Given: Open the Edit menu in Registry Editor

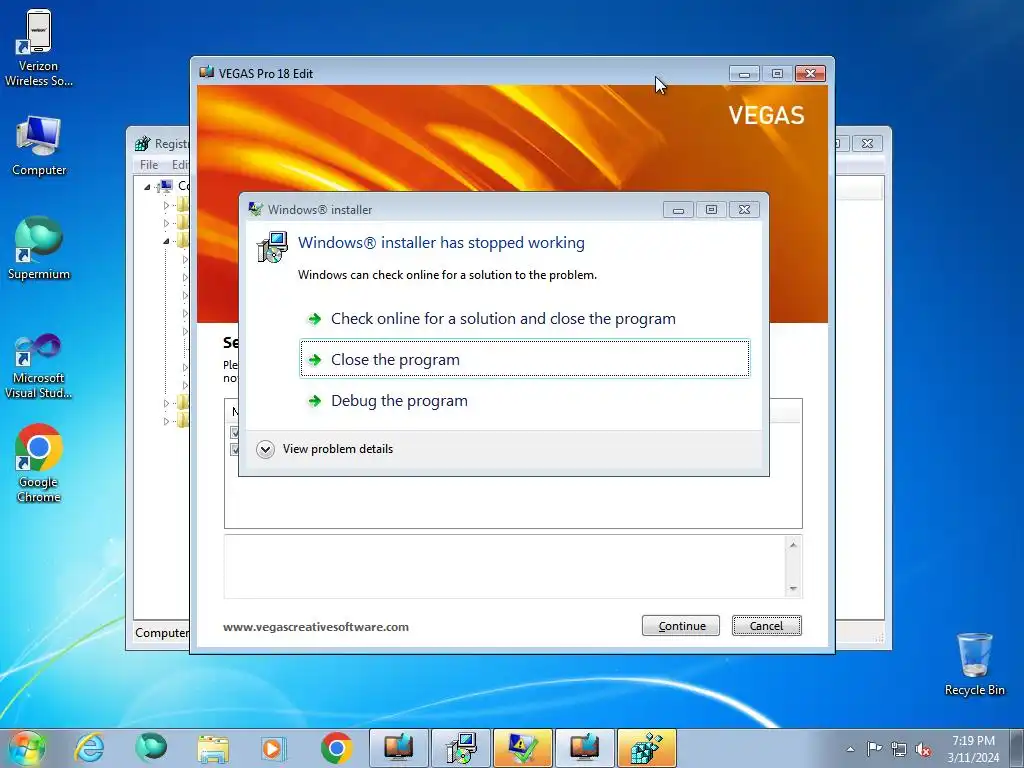Looking at the screenshot, I should [x=180, y=165].
